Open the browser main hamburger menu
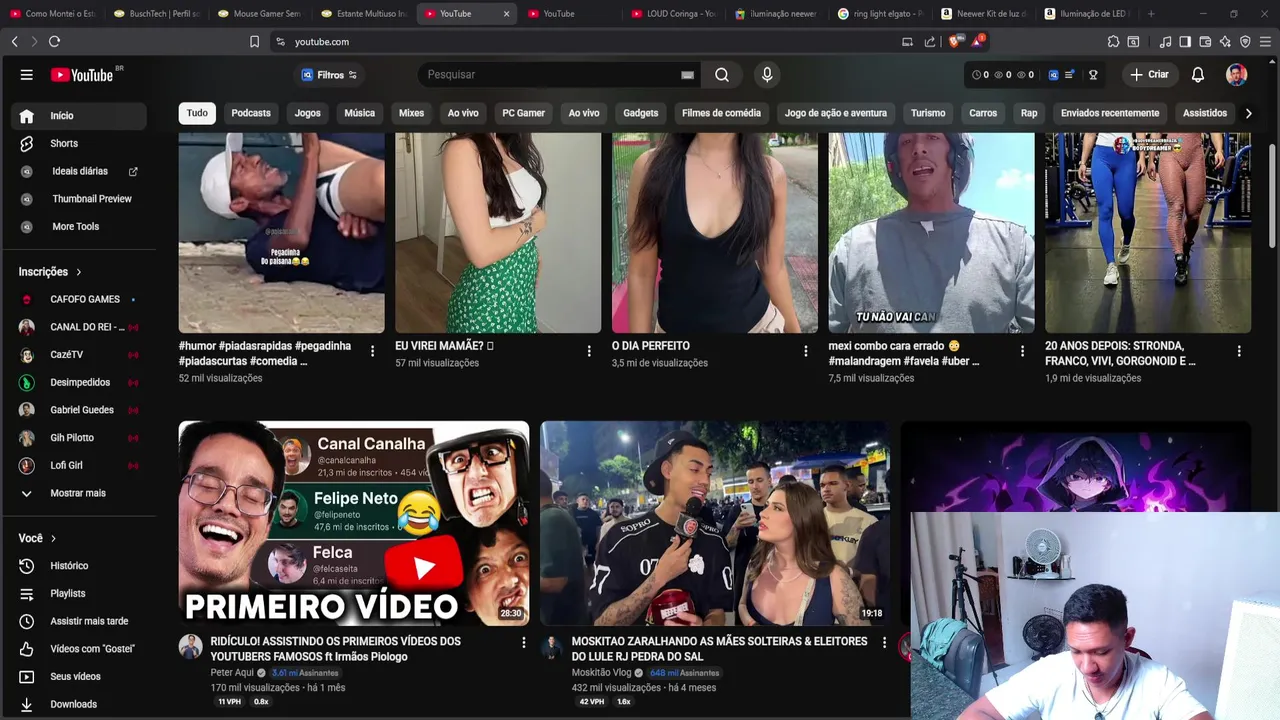This screenshot has width=1280, height=720. point(1265,42)
